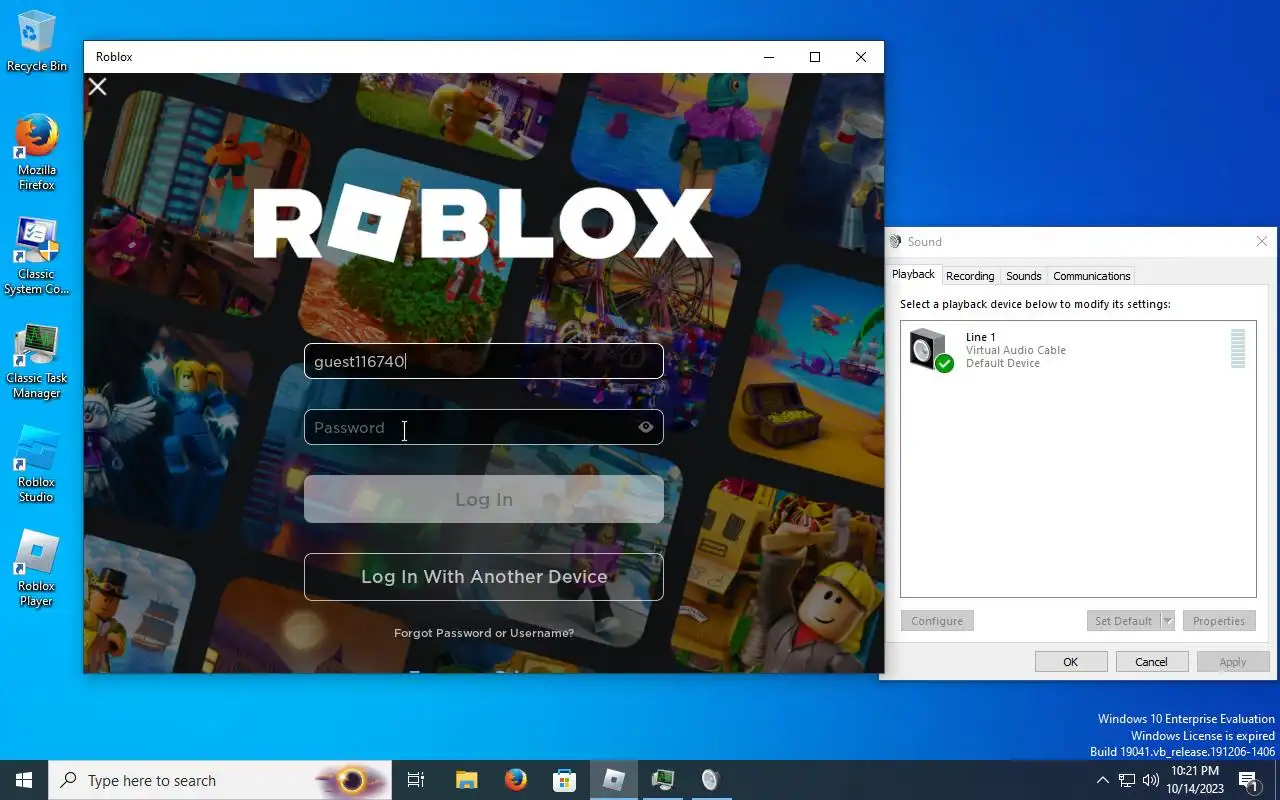Open File Explorer from the taskbar
Viewport: 1280px width, 800px height.
point(467,780)
